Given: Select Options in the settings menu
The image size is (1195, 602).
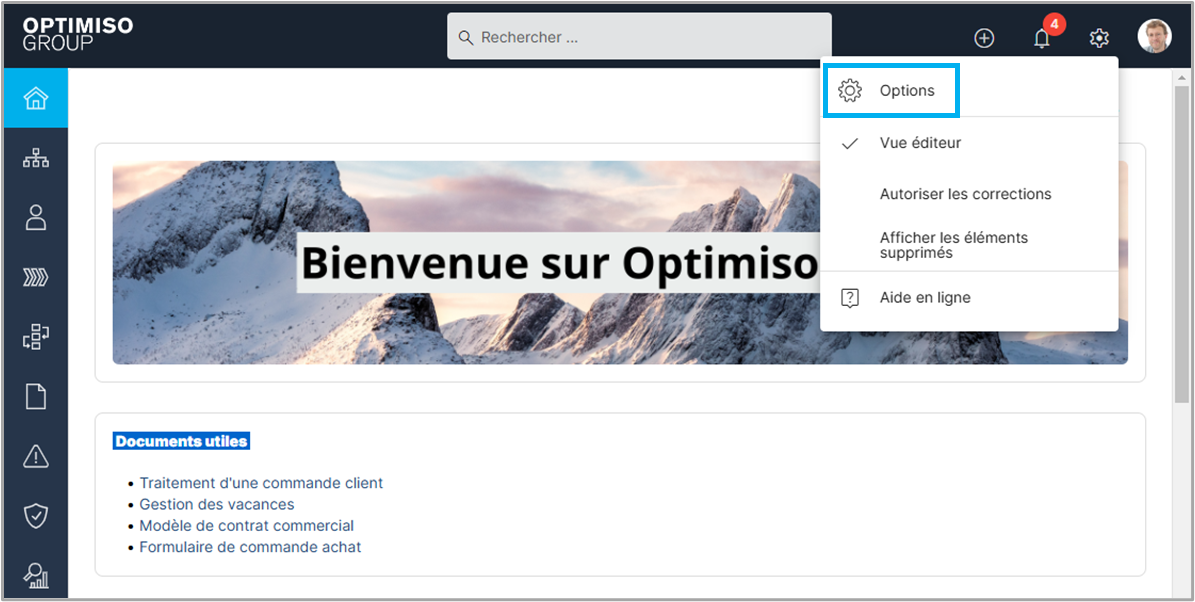Looking at the screenshot, I should pyautogui.click(x=906, y=91).
